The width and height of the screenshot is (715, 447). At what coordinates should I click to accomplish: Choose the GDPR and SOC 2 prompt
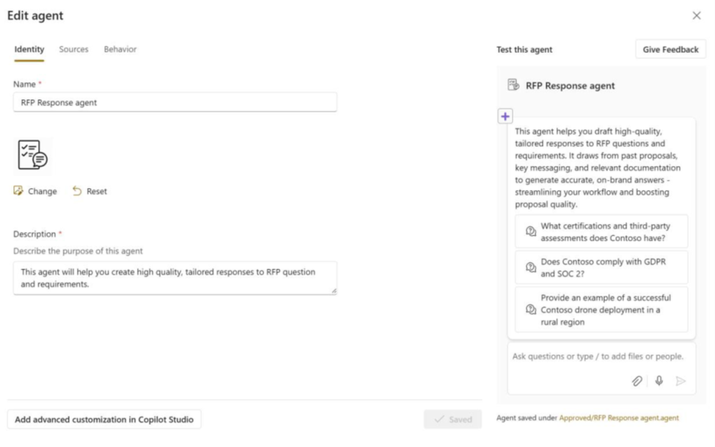point(601,268)
